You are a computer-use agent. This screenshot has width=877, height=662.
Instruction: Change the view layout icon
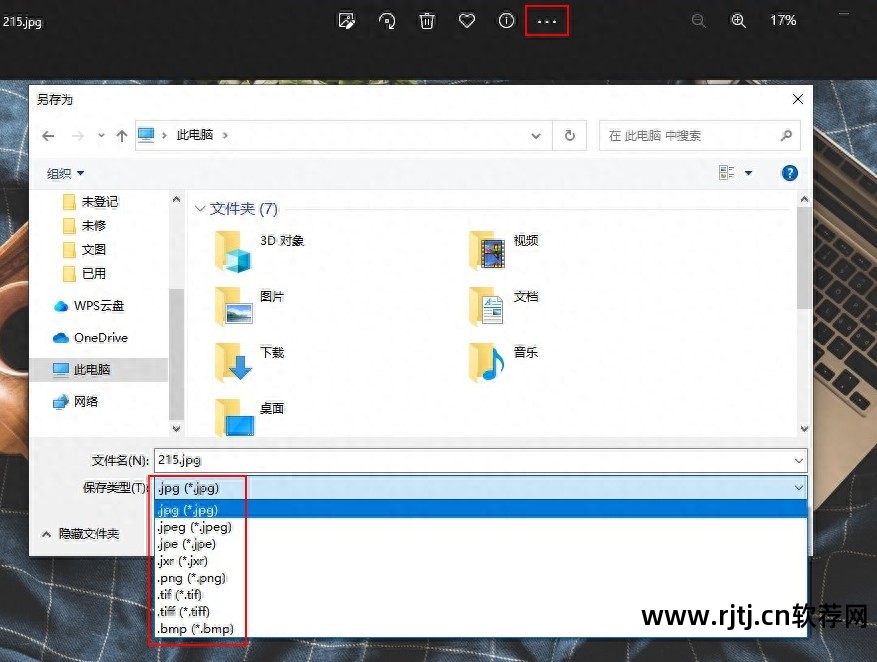[727, 173]
